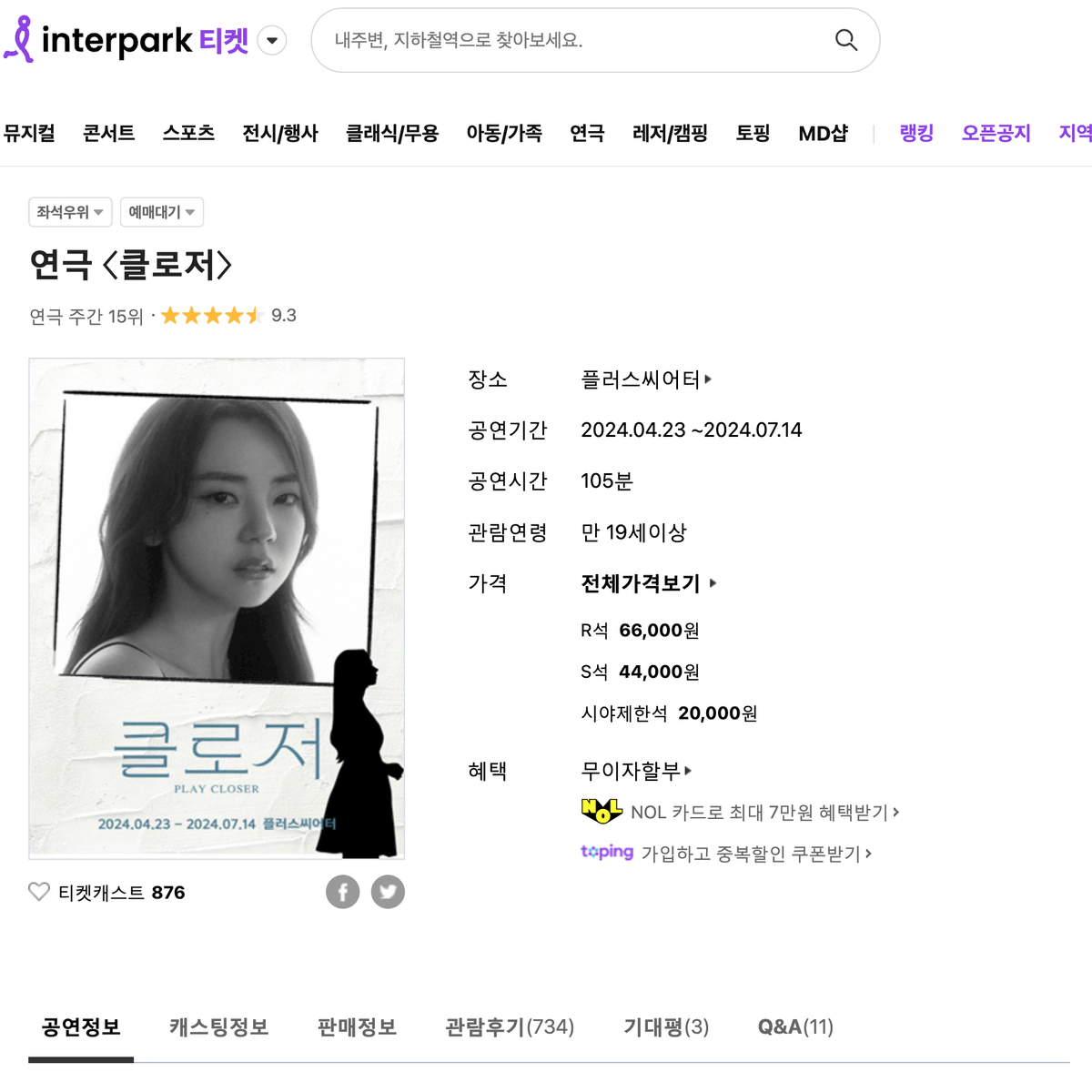This screenshot has width=1092, height=1092.
Task: Open the 무이자할부 benefit details
Action: [636, 771]
